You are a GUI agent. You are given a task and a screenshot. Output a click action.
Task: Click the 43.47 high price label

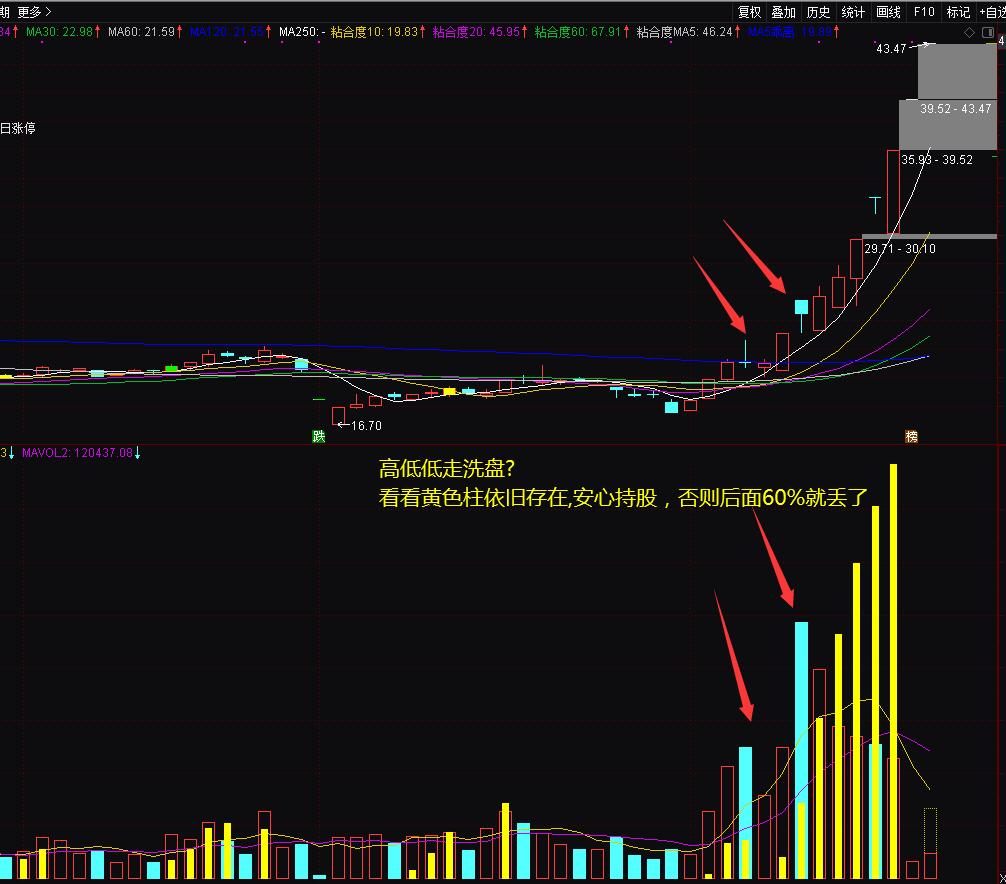point(891,49)
